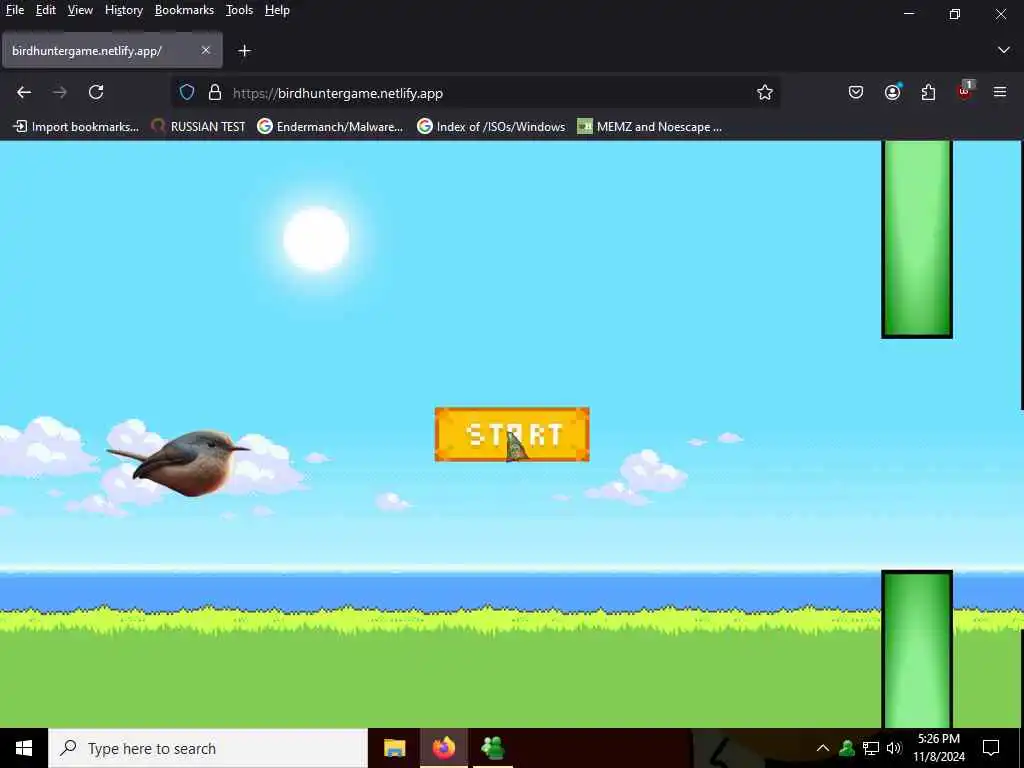Open green user tray icon
This screenshot has width=1024, height=768.
pyautogui.click(x=847, y=748)
